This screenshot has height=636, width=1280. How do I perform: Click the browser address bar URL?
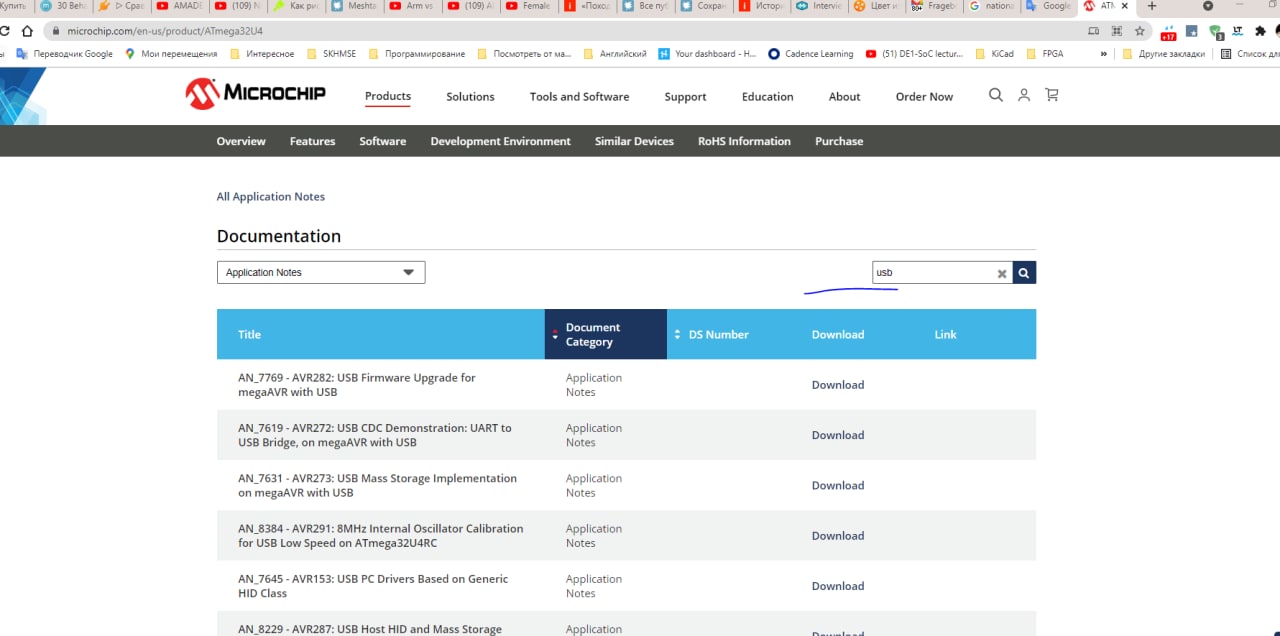165,31
